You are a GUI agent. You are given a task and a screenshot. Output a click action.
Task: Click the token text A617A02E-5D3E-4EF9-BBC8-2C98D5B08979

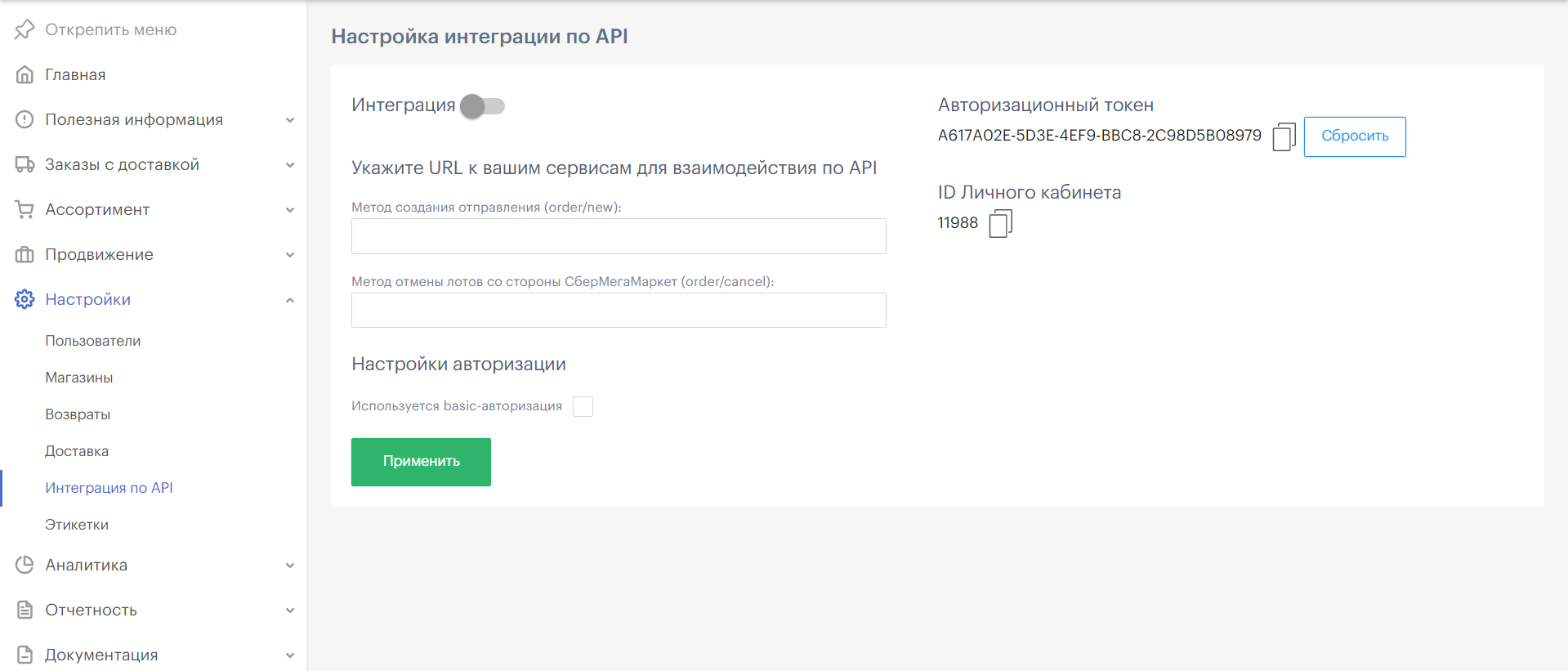[1099, 136]
